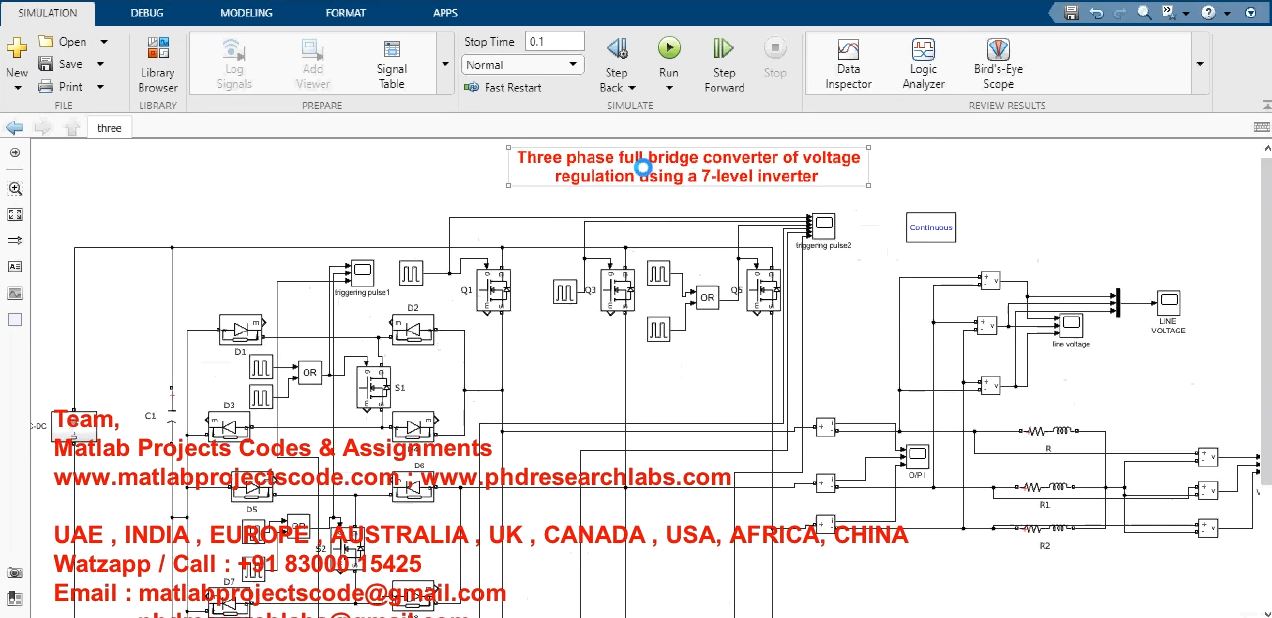Expand the Review Results gallery dropdown
The width and height of the screenshot is (1272, 618).
click(1200, 64)
